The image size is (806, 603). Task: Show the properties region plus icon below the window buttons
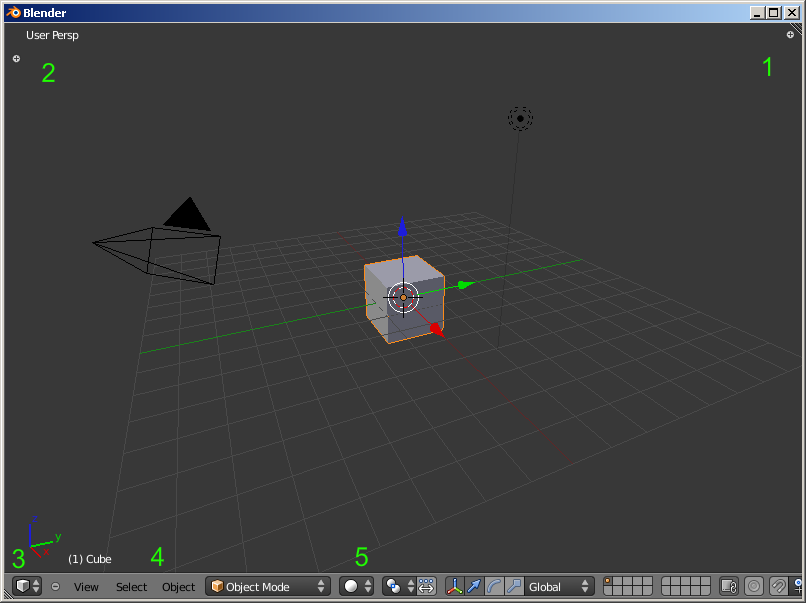coord(790,35)
